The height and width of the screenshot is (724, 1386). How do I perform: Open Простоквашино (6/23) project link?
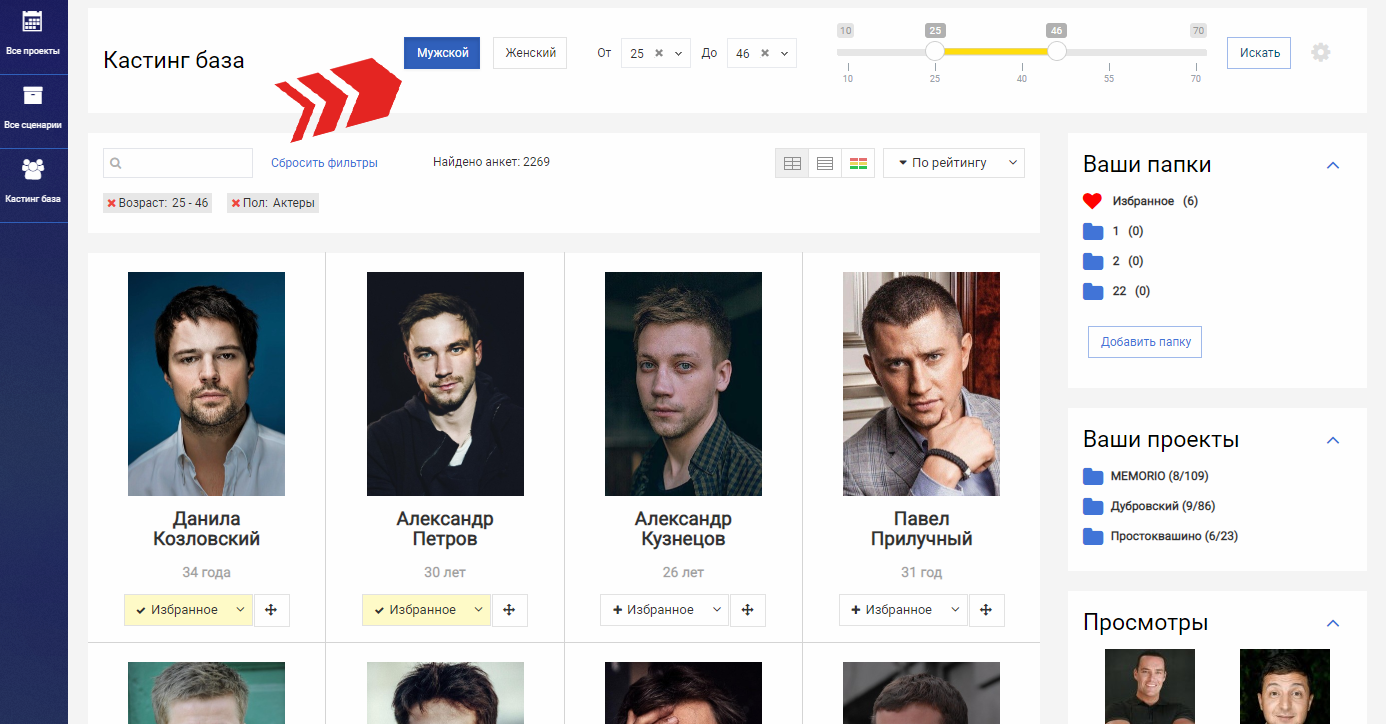pos(1174,536)
